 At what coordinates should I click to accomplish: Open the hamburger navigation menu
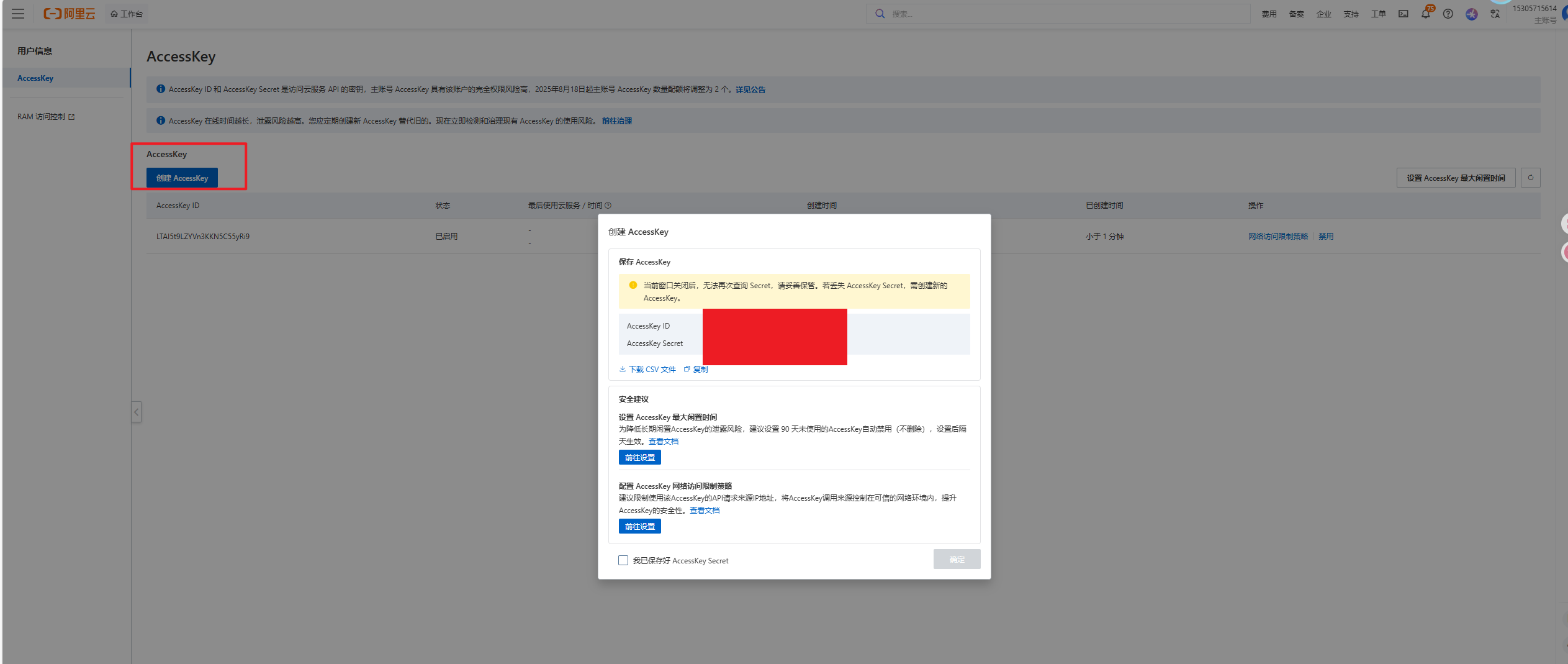[18, 14]
